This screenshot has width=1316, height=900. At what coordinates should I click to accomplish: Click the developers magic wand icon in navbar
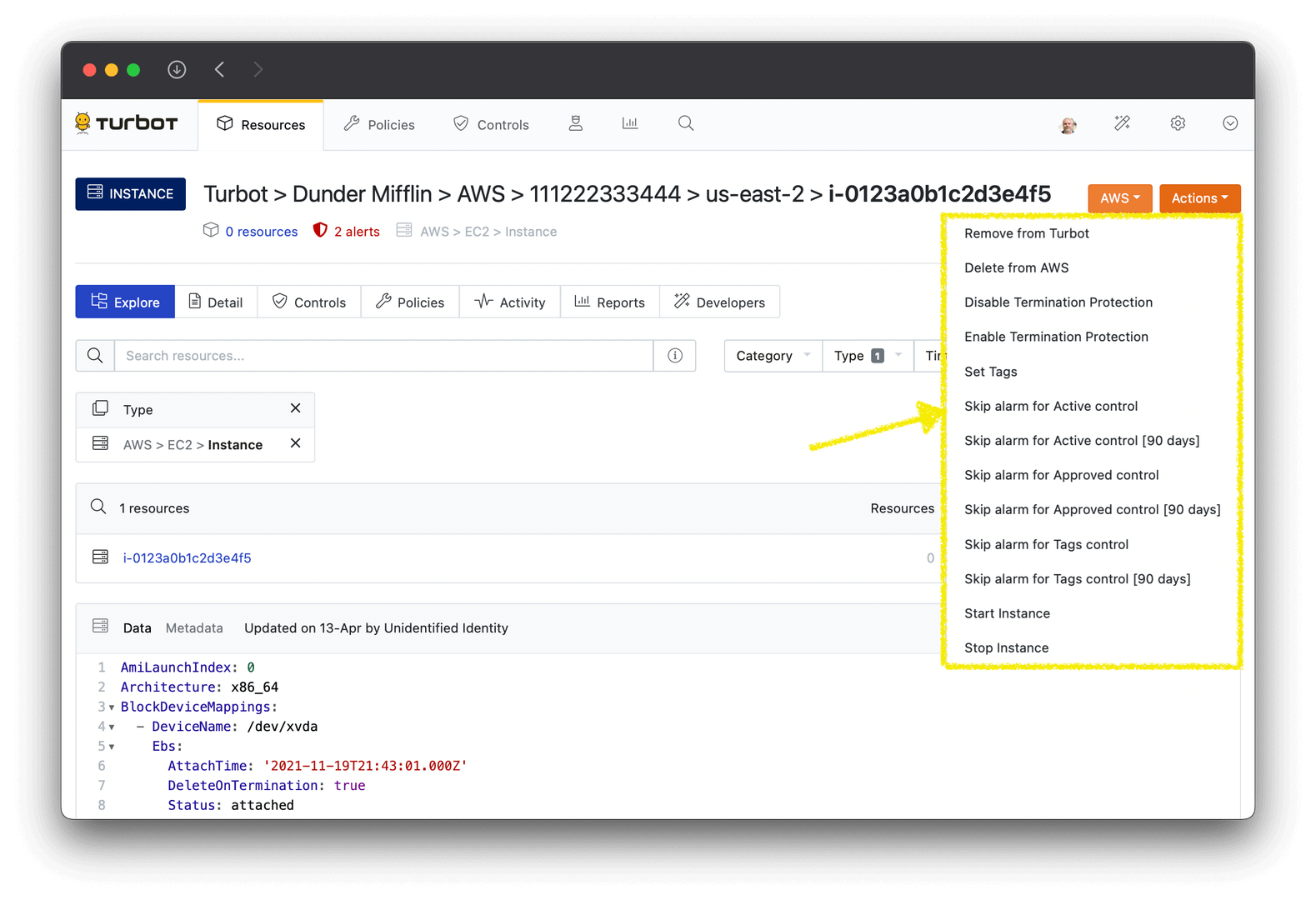pyautogui.click(x=1123, y=123)
